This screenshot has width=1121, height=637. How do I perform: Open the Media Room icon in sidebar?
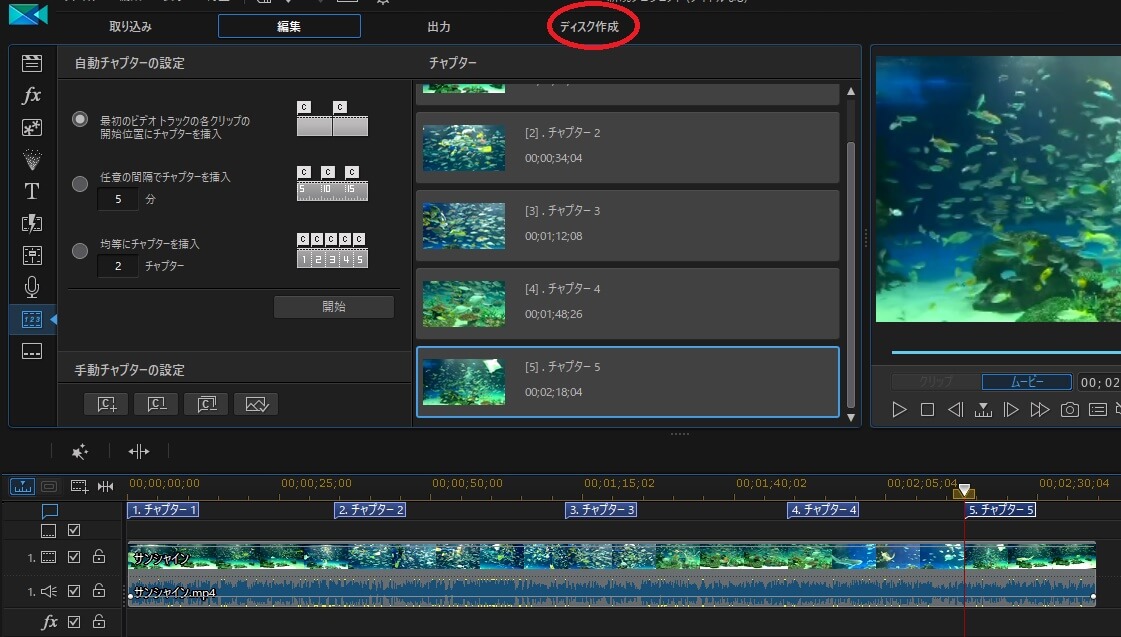pyautogui.click(x=31, y=63)
